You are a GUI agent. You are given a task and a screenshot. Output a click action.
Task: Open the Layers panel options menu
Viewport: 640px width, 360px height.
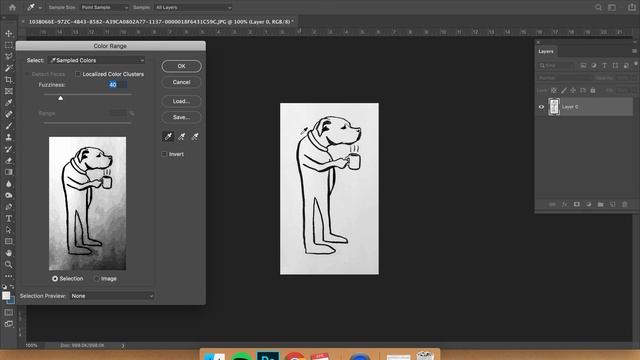[634, 51]
